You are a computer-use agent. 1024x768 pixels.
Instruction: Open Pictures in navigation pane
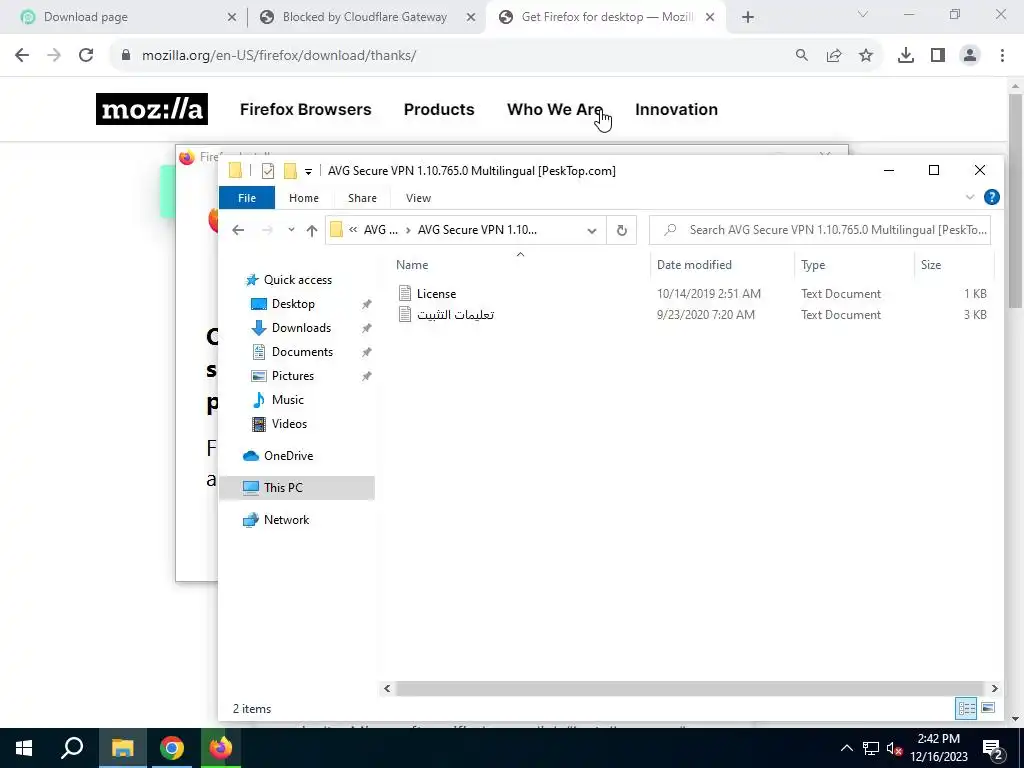point(293,376)
